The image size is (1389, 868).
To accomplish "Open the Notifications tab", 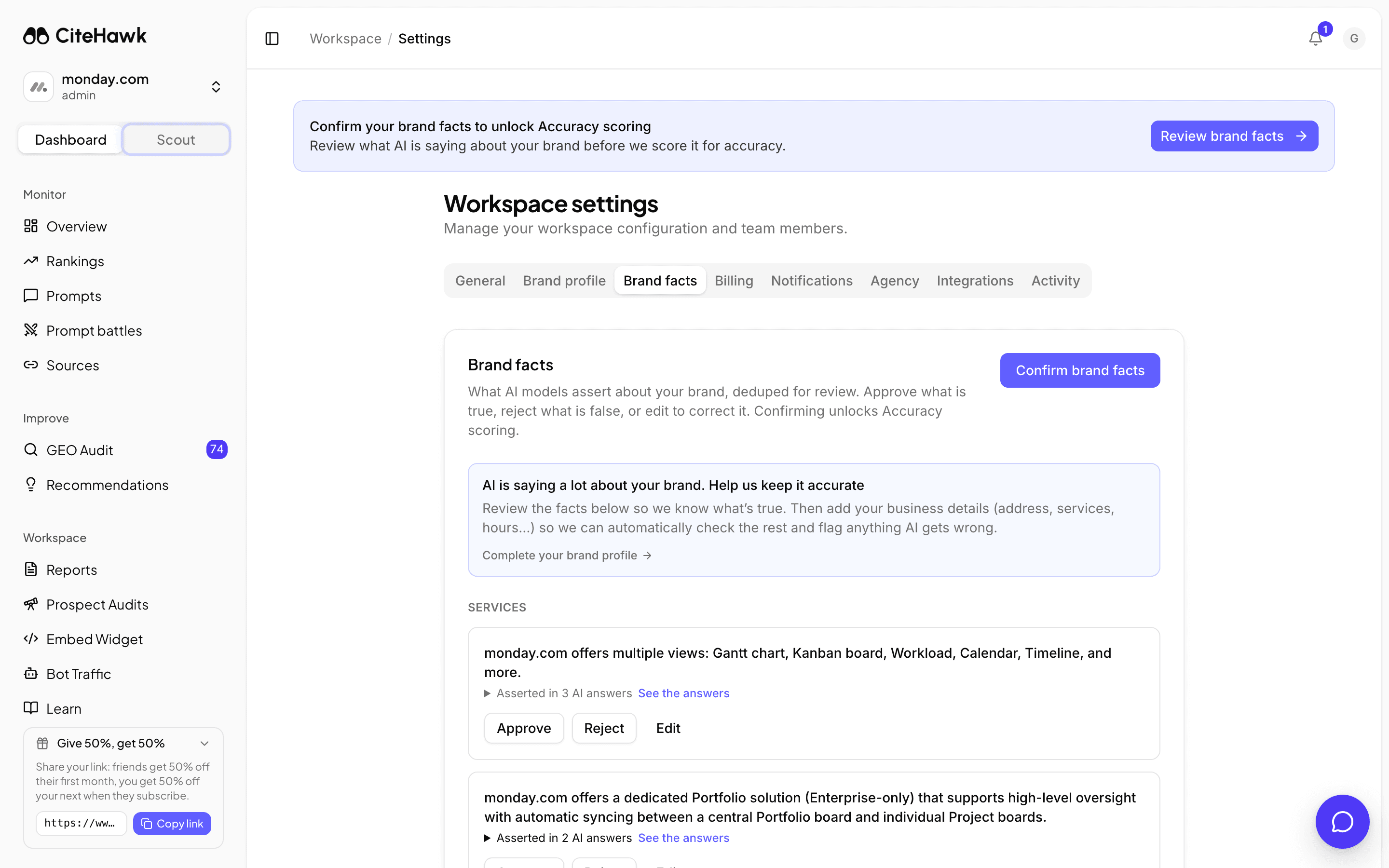I will pos(812,281).
